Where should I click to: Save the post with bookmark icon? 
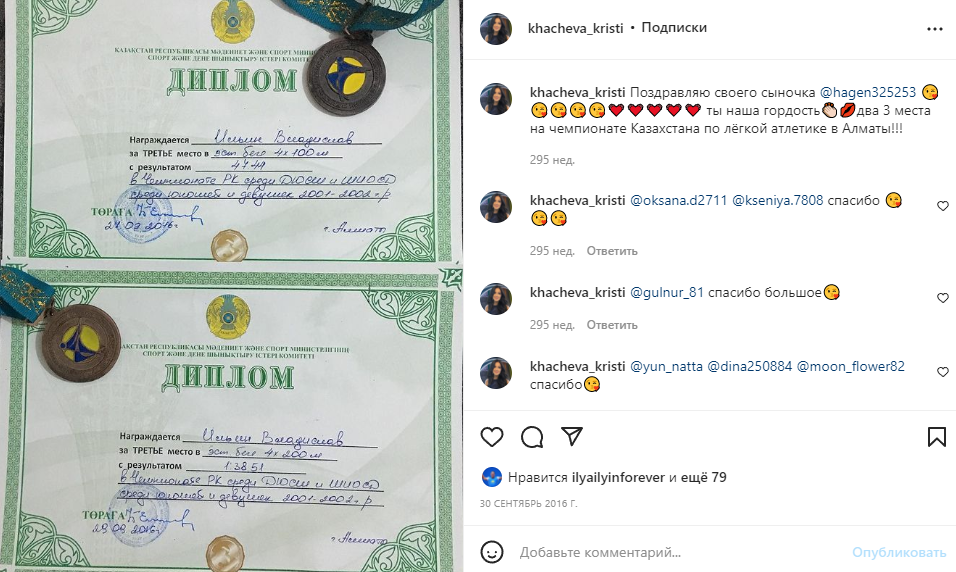point(936,437)
